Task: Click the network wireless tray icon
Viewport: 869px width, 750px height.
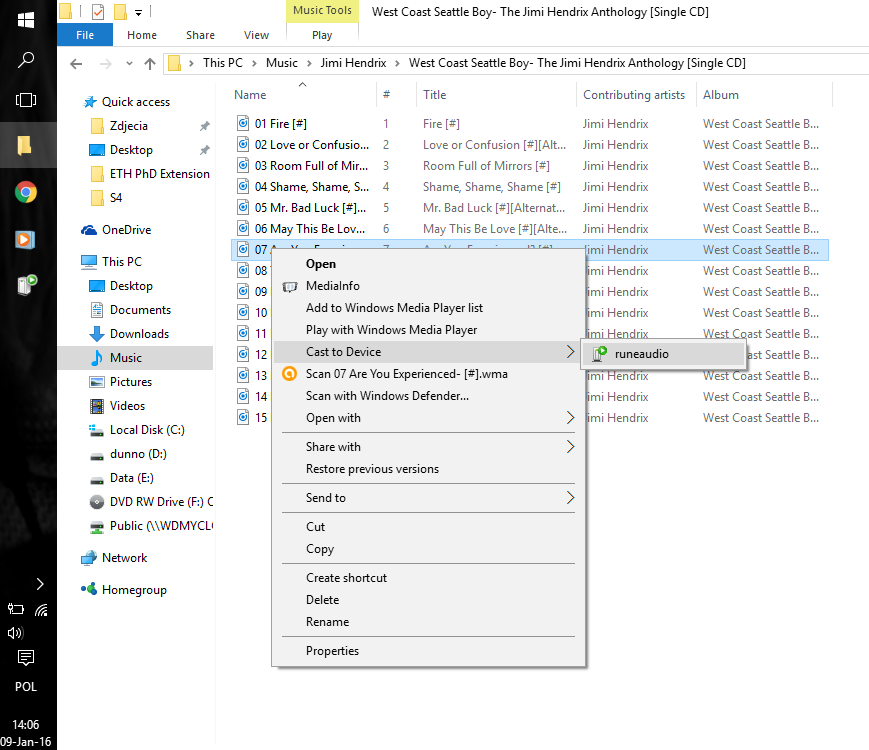Action: tap(41, 610)
